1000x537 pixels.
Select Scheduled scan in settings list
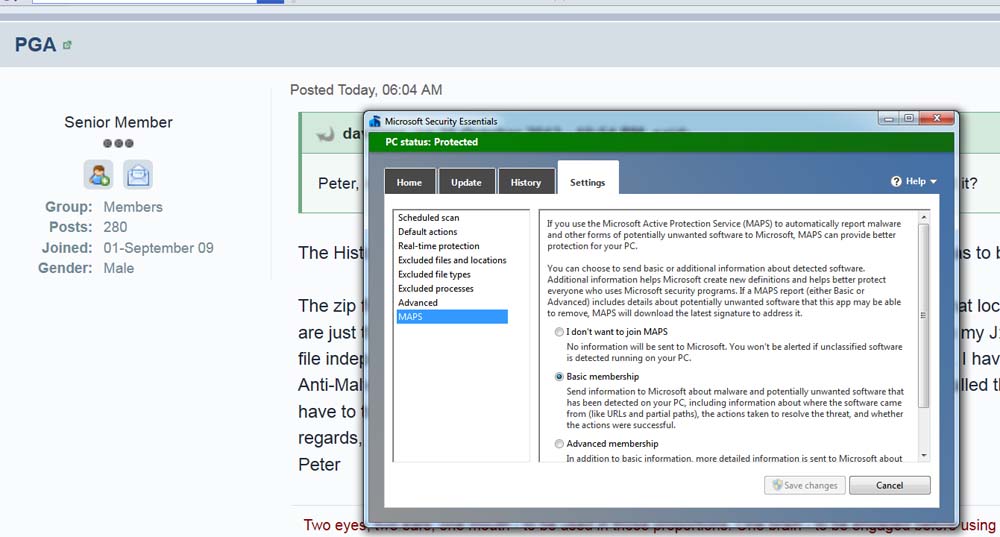[x=428, y=217]
